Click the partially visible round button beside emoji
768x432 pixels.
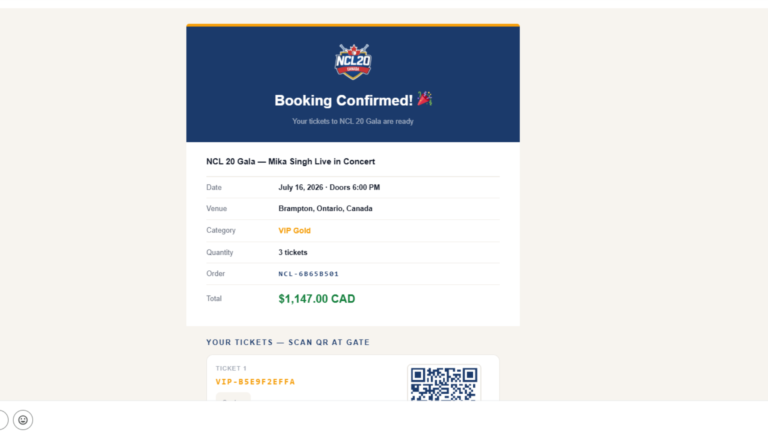click(3, 420)
